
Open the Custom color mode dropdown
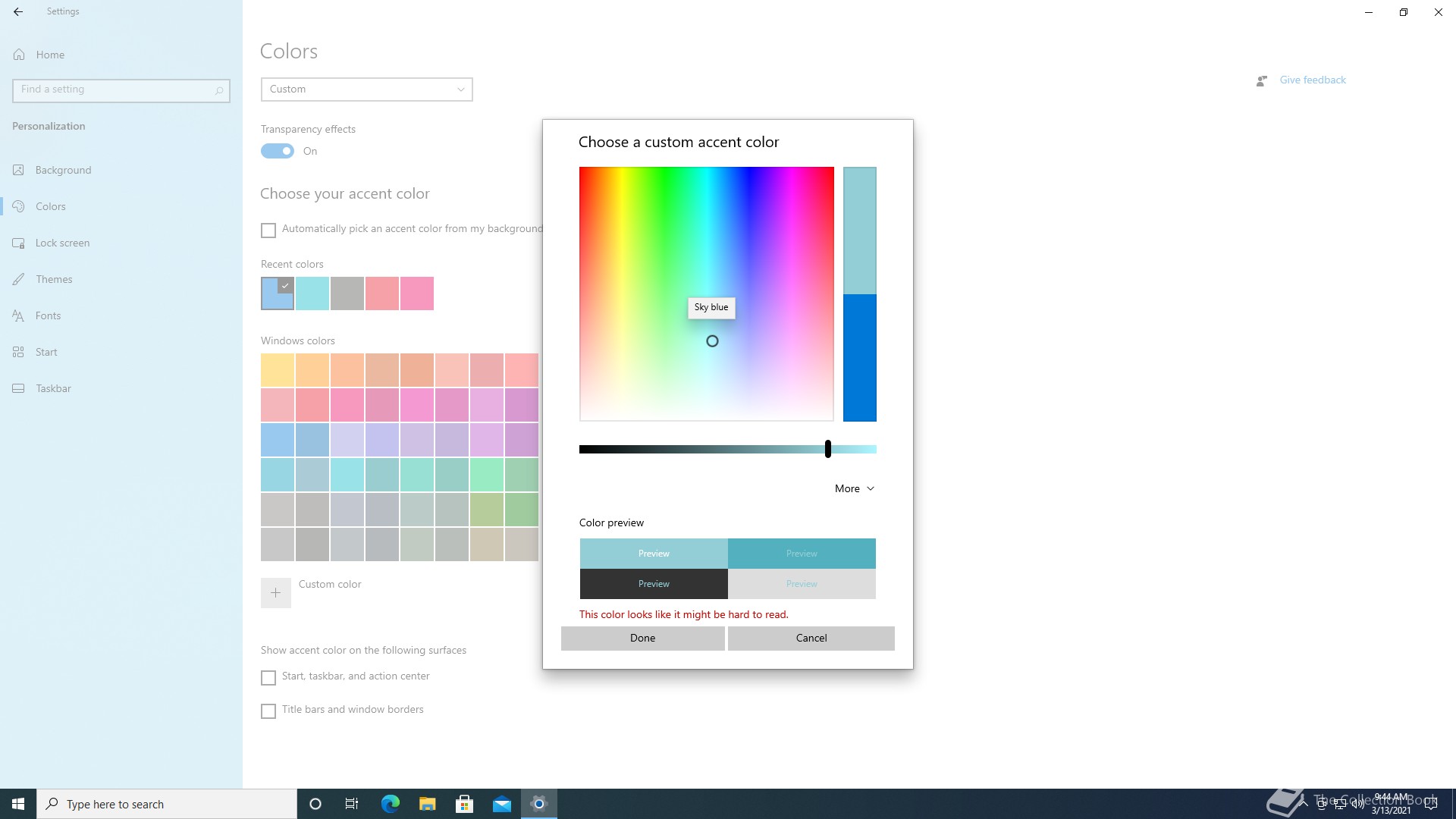click(x=366, y=89)
